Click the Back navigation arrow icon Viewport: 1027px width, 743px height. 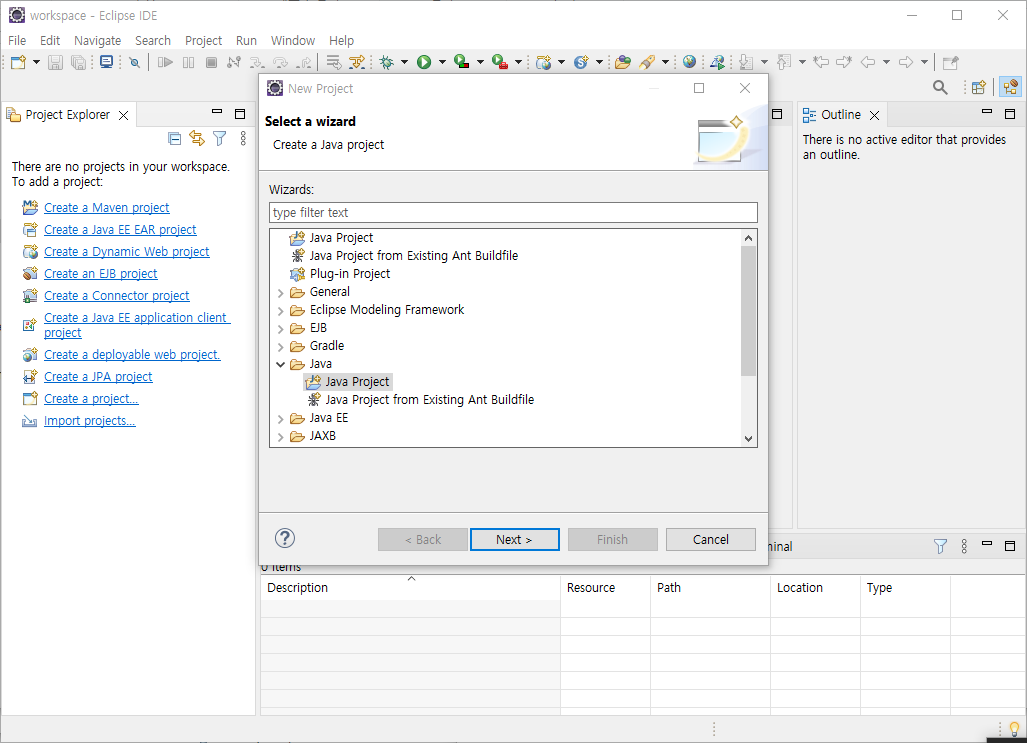pos(868,62)
